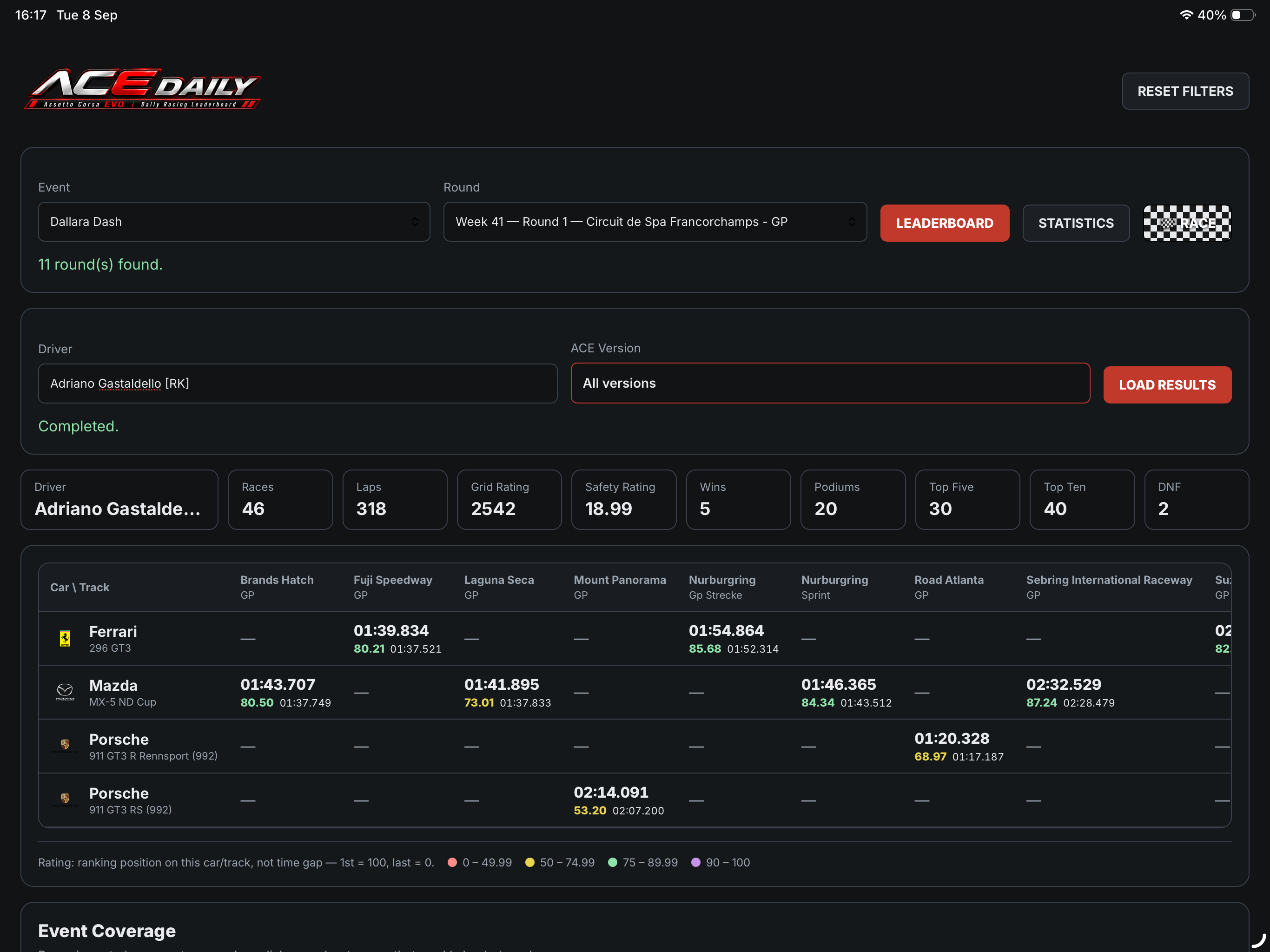Click the Podiums 20 stat card
Screen dimensions: 1270x952
853,500
